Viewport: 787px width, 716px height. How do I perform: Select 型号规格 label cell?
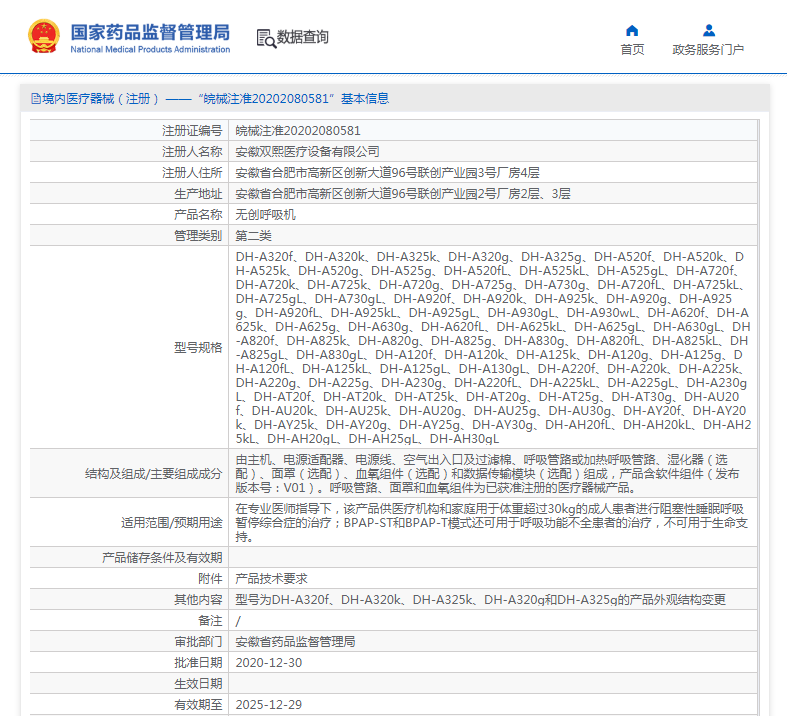tap(129, 347)
